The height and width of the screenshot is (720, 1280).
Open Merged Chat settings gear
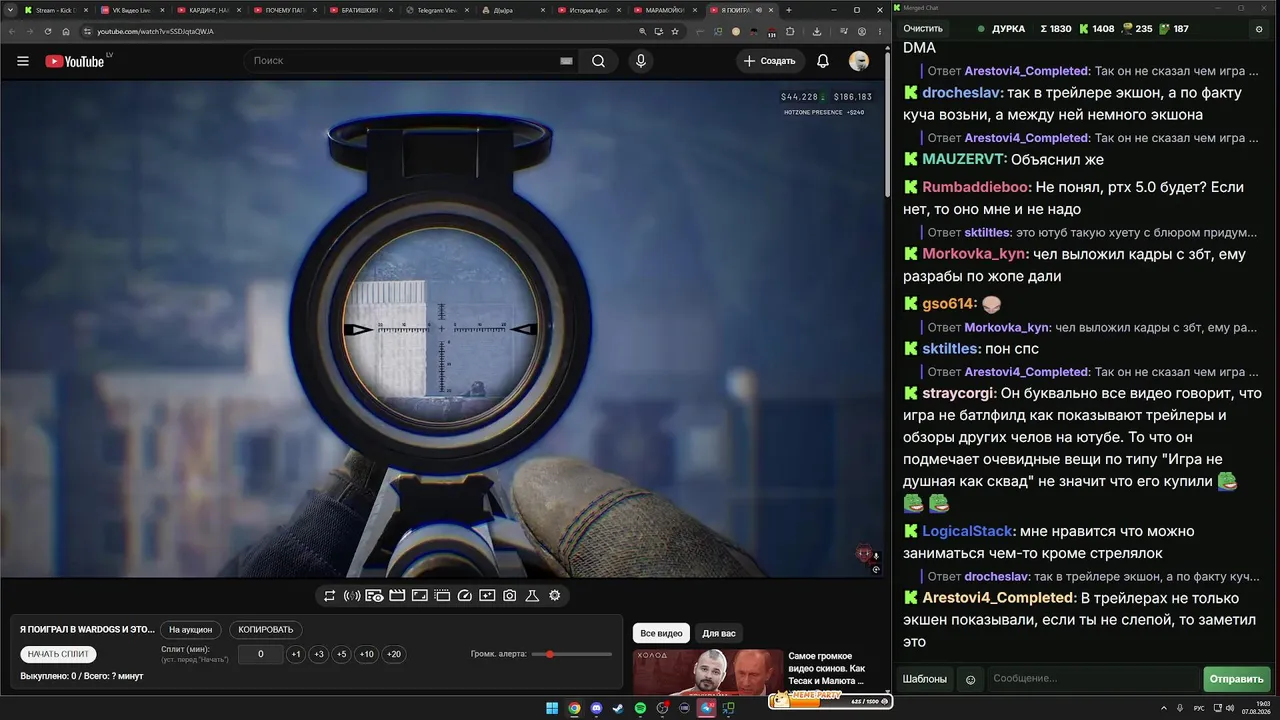pyautogui.click(x=1259, y=29)
